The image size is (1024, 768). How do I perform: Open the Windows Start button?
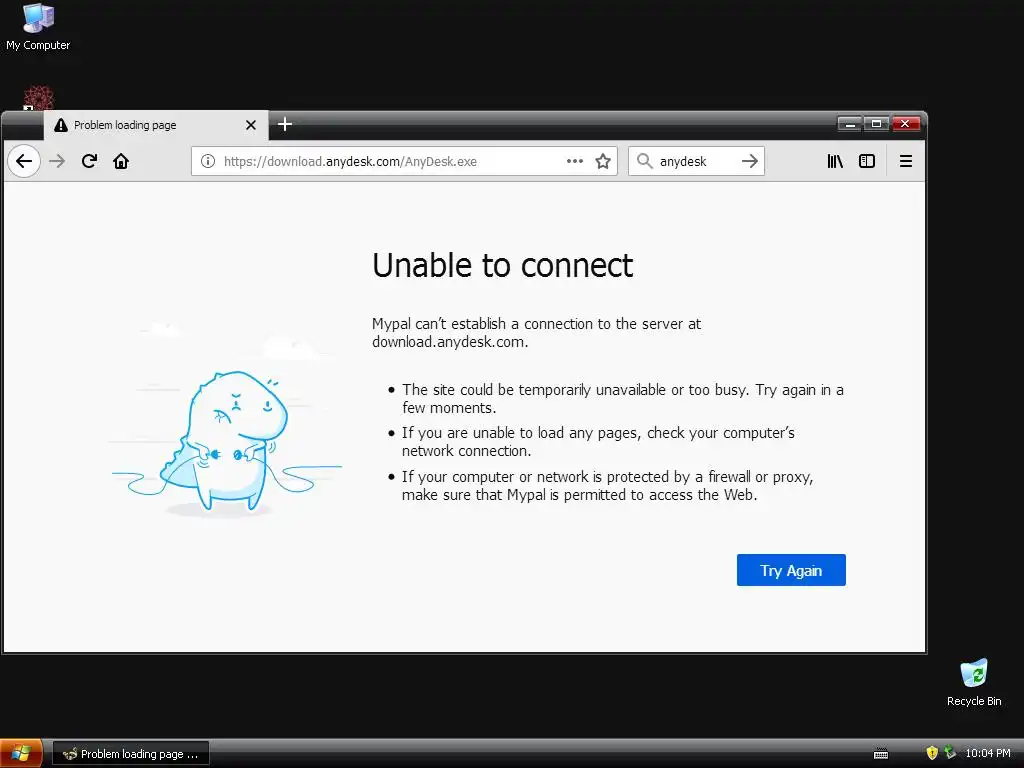22,754
